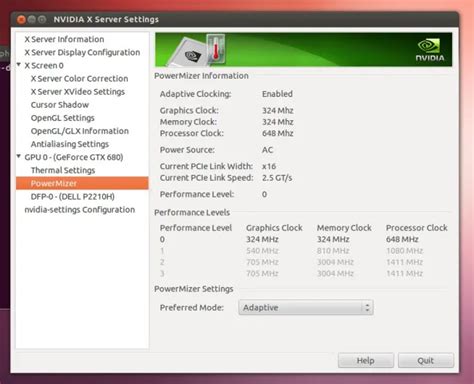474x384 pixels.
Task: Click the Power Source AC value
Action: click(267, 150)
